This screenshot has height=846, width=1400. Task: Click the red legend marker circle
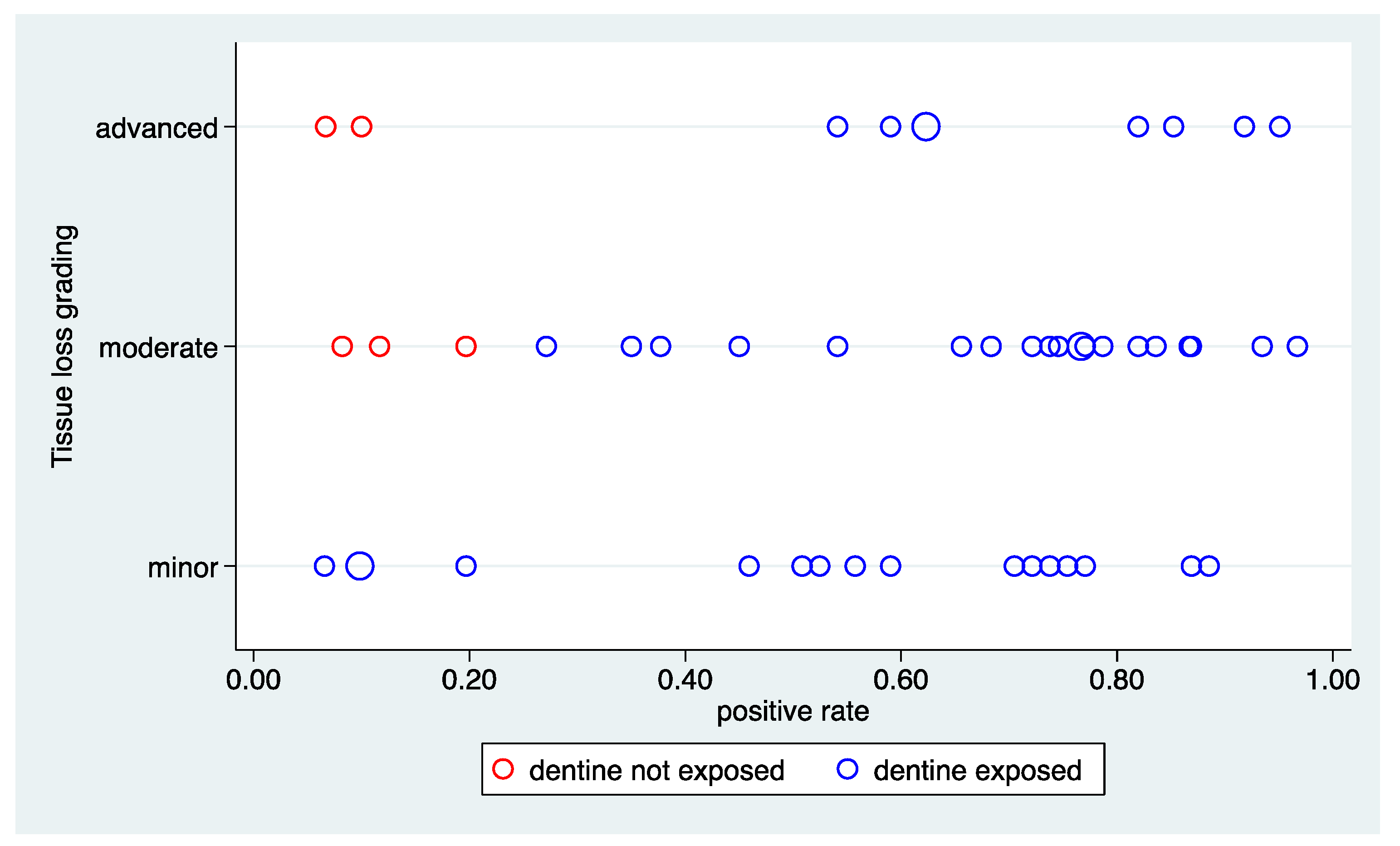(x=503, y=769)
